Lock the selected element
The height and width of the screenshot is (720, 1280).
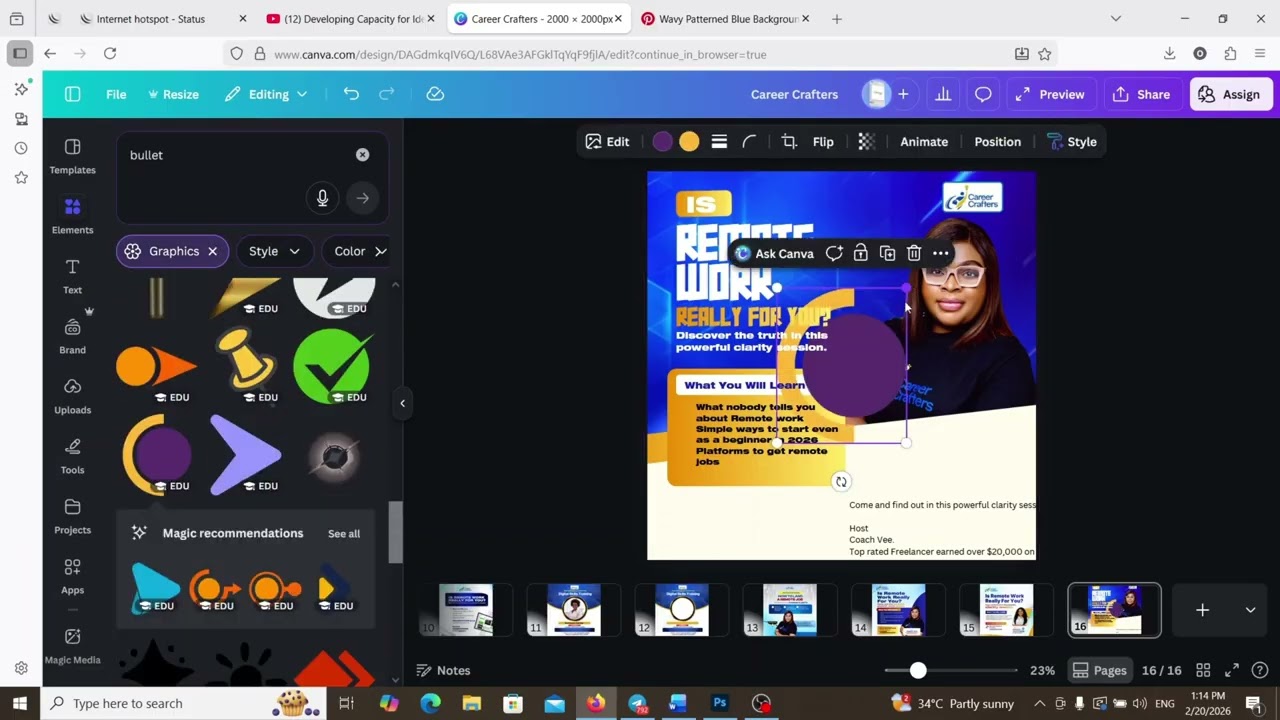click(860, 254)
